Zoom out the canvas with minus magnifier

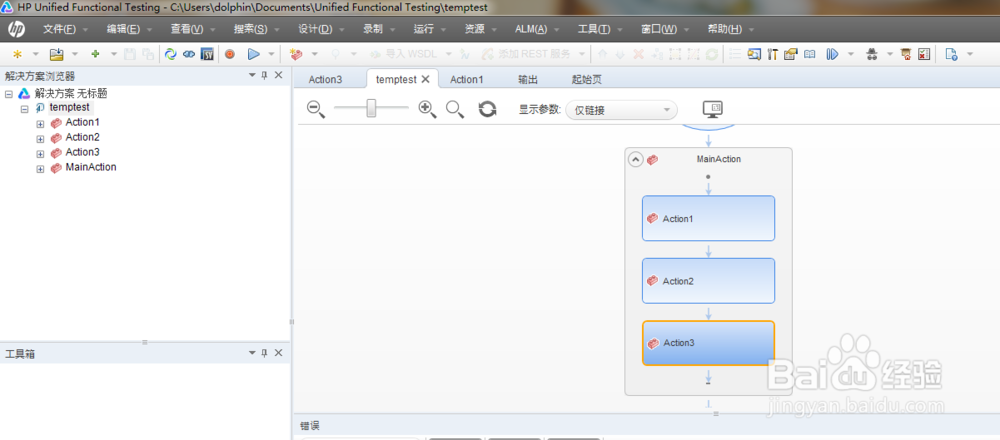pyautogui.click(x=316, y=109)
